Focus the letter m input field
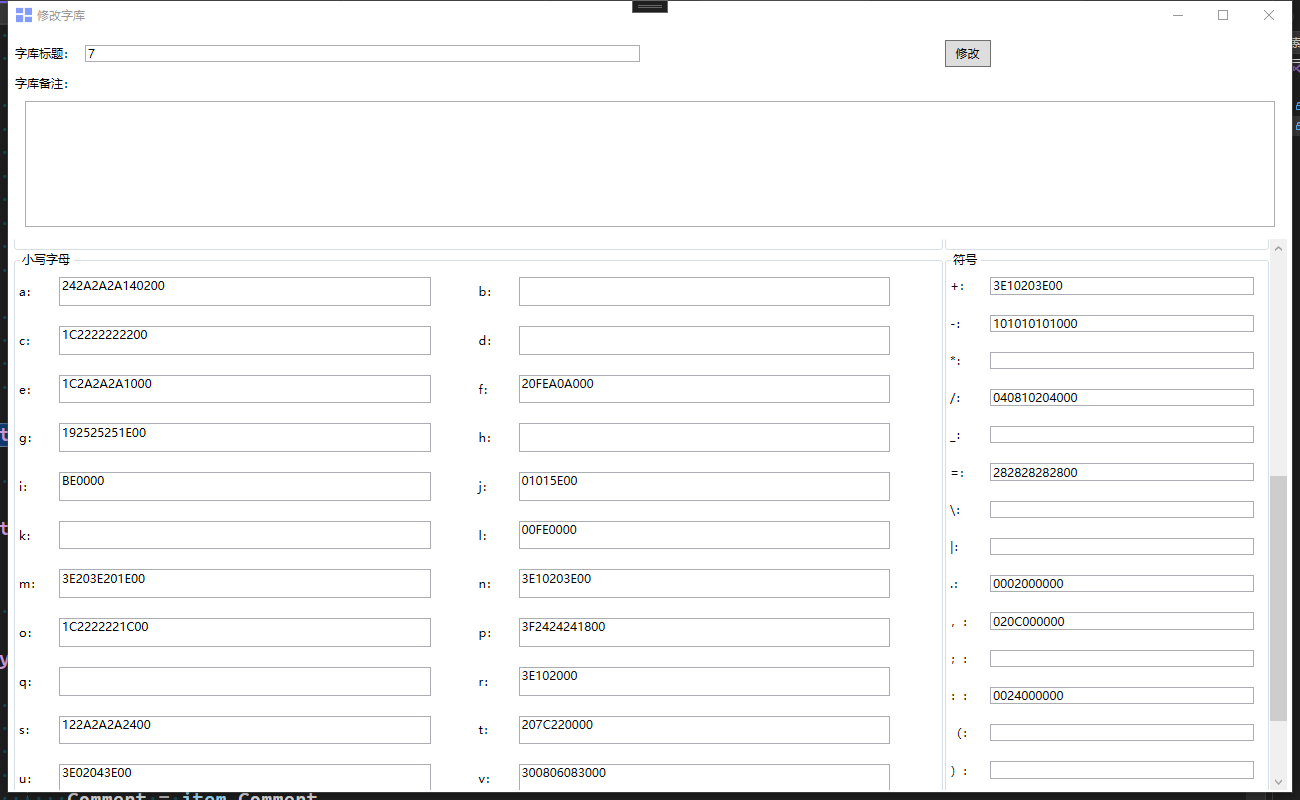The image size is (1300, 800). coord(245,583)
